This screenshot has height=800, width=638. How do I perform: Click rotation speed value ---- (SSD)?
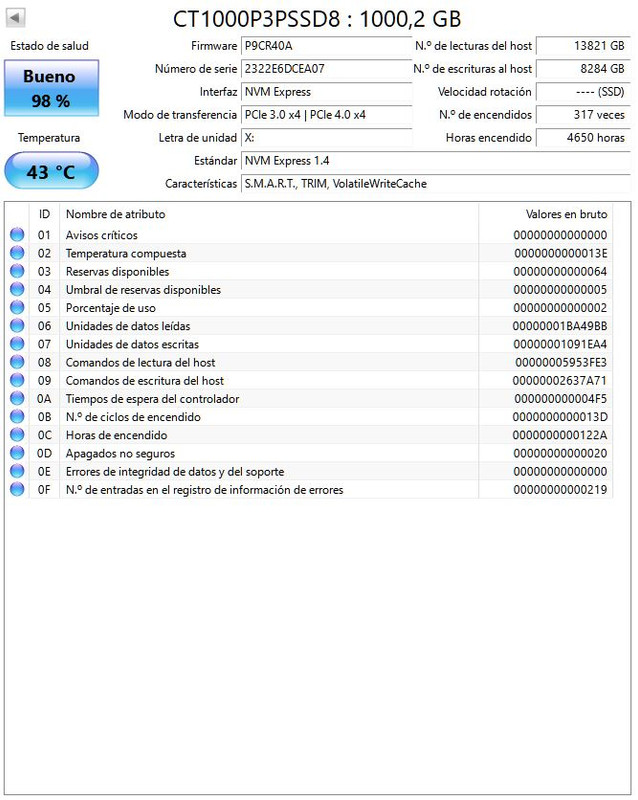pyautogui.click(x=583, y=92)
